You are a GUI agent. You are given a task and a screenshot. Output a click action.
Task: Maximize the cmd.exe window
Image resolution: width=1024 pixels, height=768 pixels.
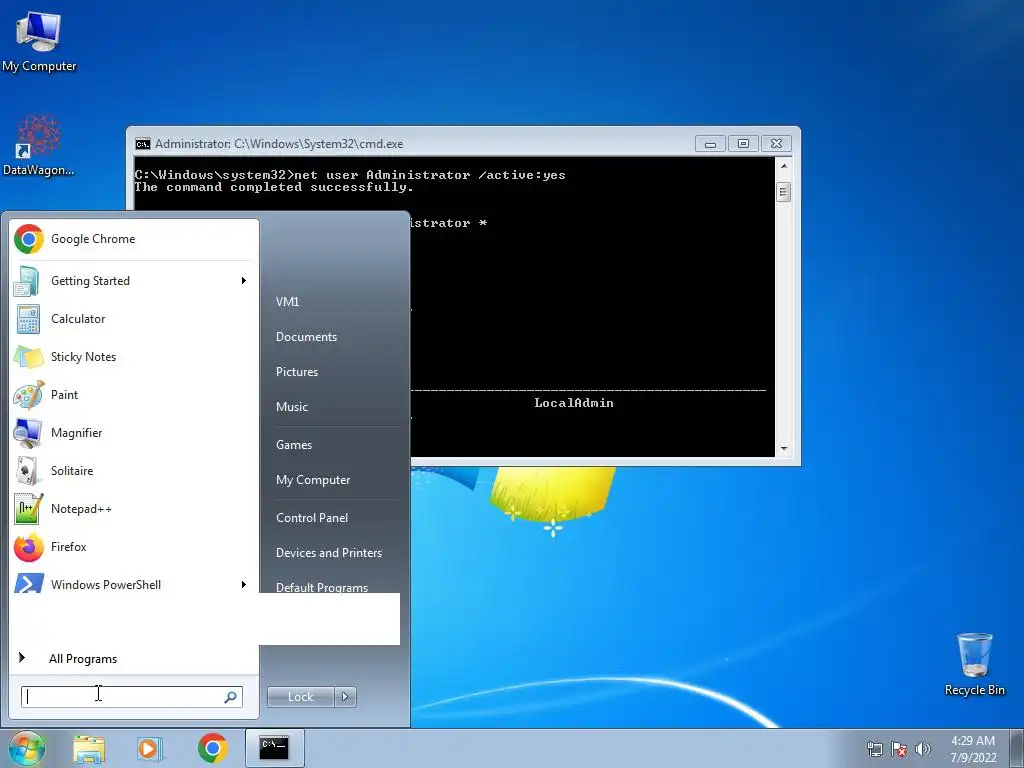[x=743, y=144]
